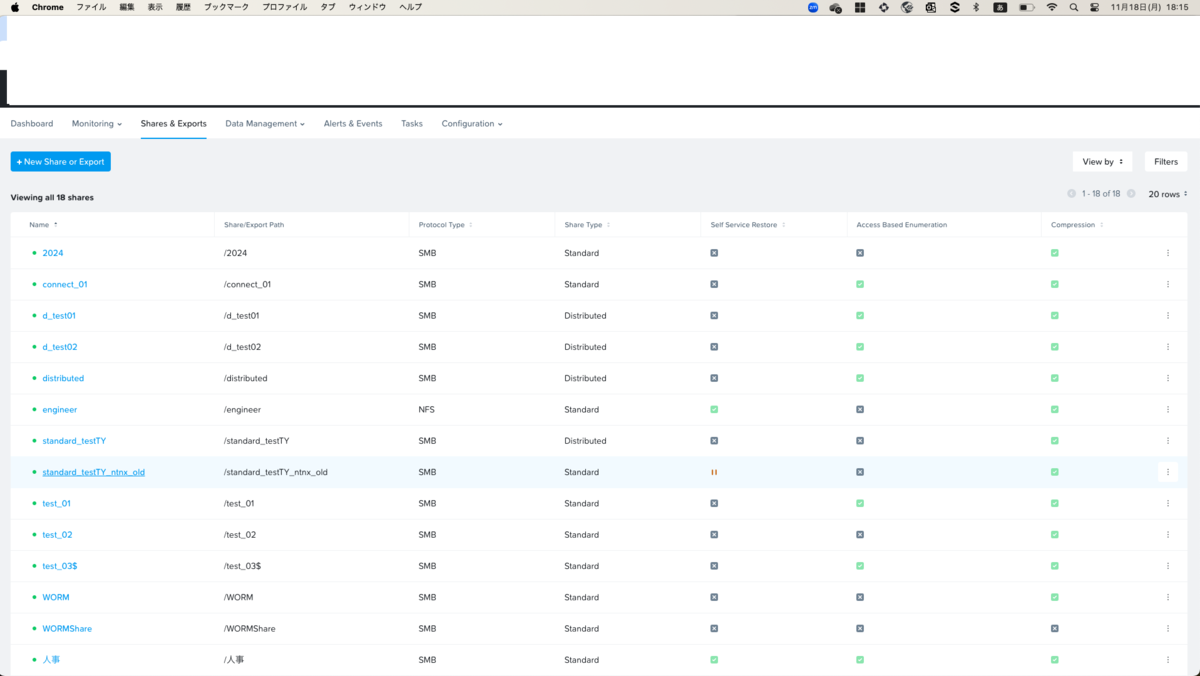Toggle the Compression checkbox for connect_01
The width and height of the screenshot is (1200, 676).
tap(1055, 284)
